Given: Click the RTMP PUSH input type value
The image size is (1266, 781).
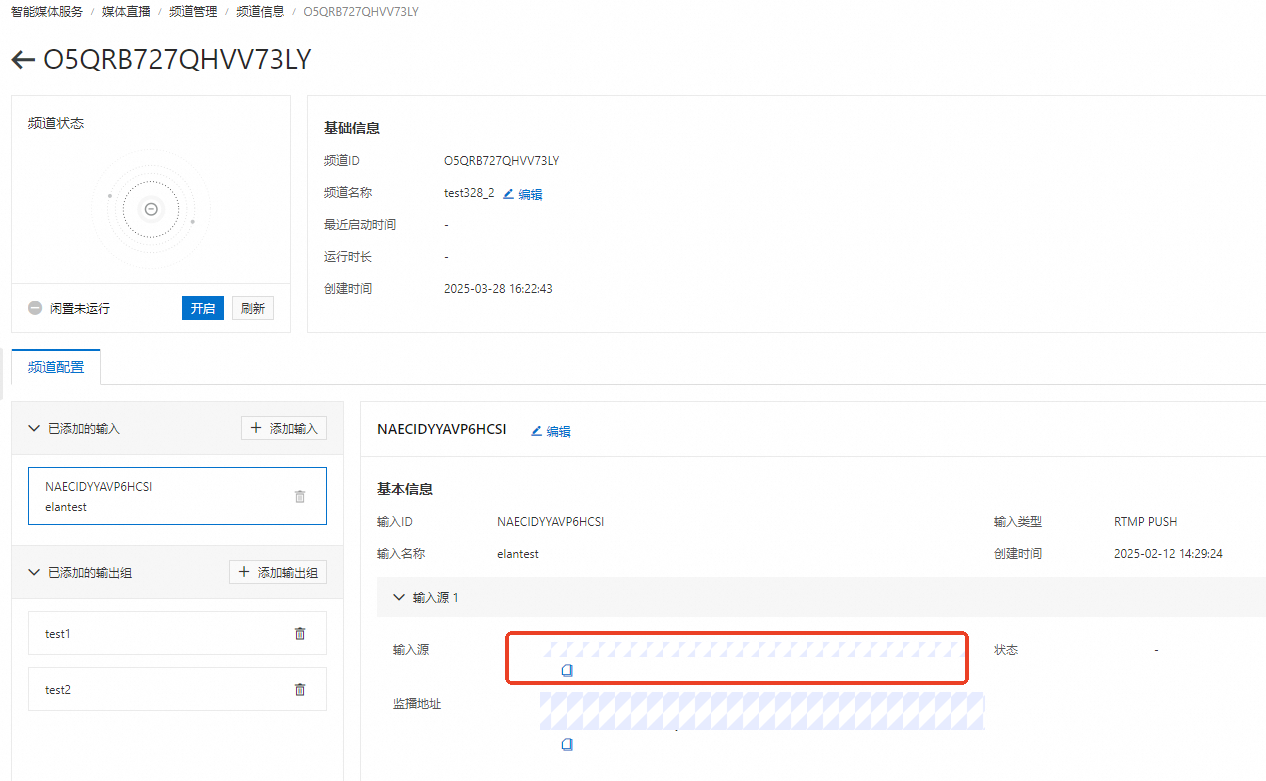Looking at the screenshot, I should point(1146,521).
